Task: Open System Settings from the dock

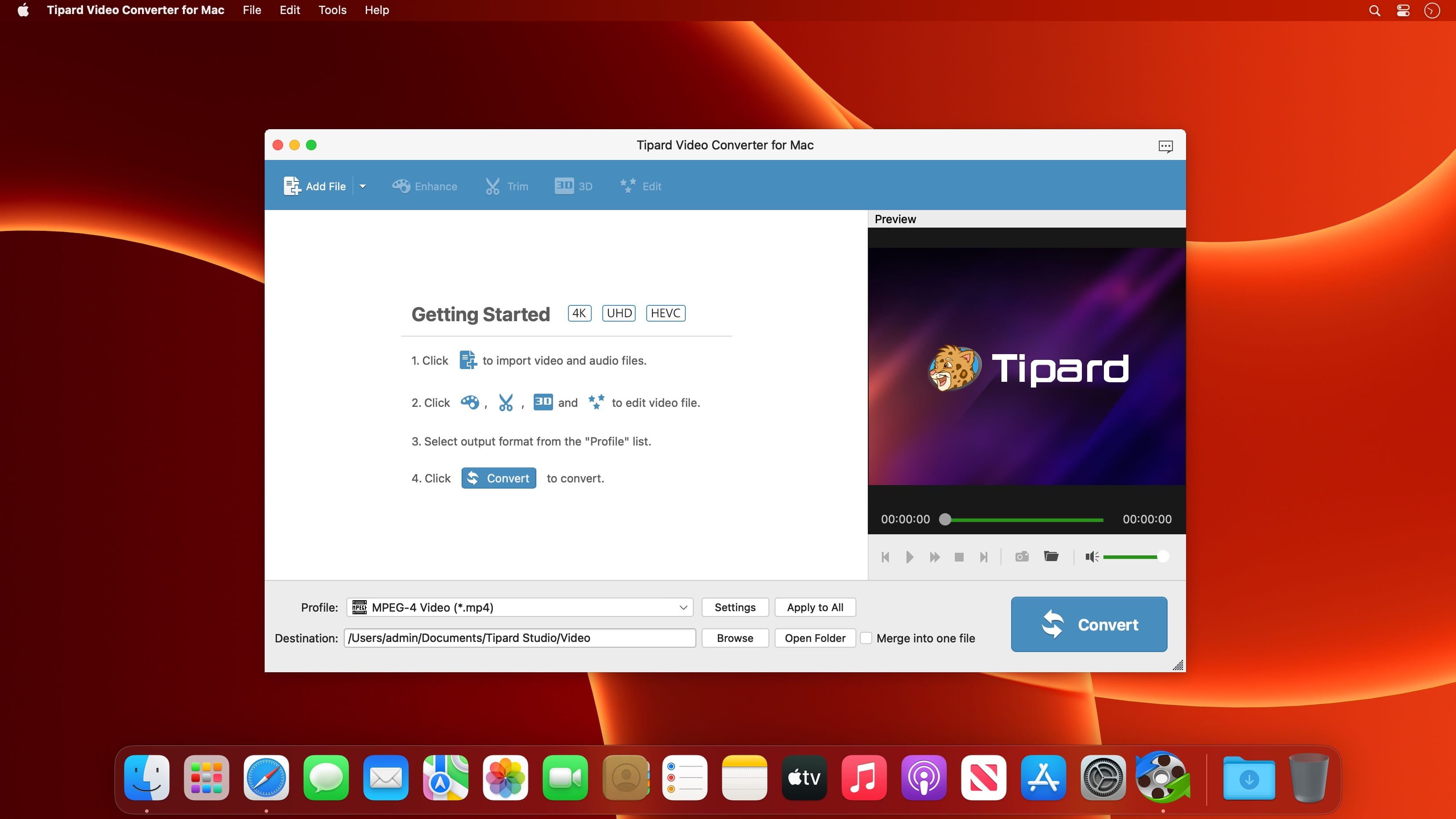Action: point(1103,777)
